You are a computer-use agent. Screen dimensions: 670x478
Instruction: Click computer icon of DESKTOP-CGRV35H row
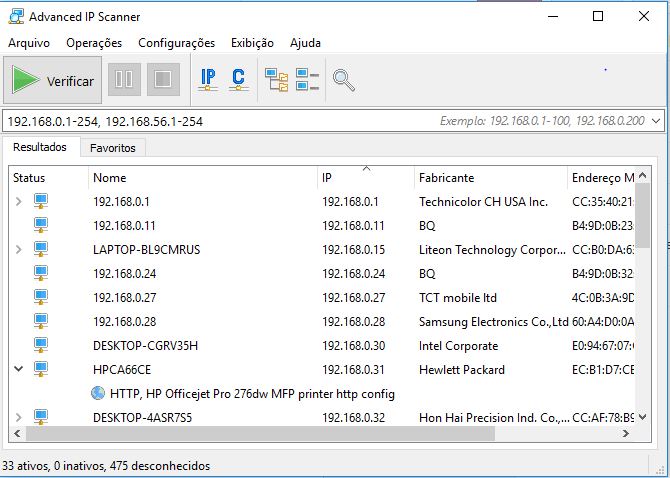pos(41,345)
